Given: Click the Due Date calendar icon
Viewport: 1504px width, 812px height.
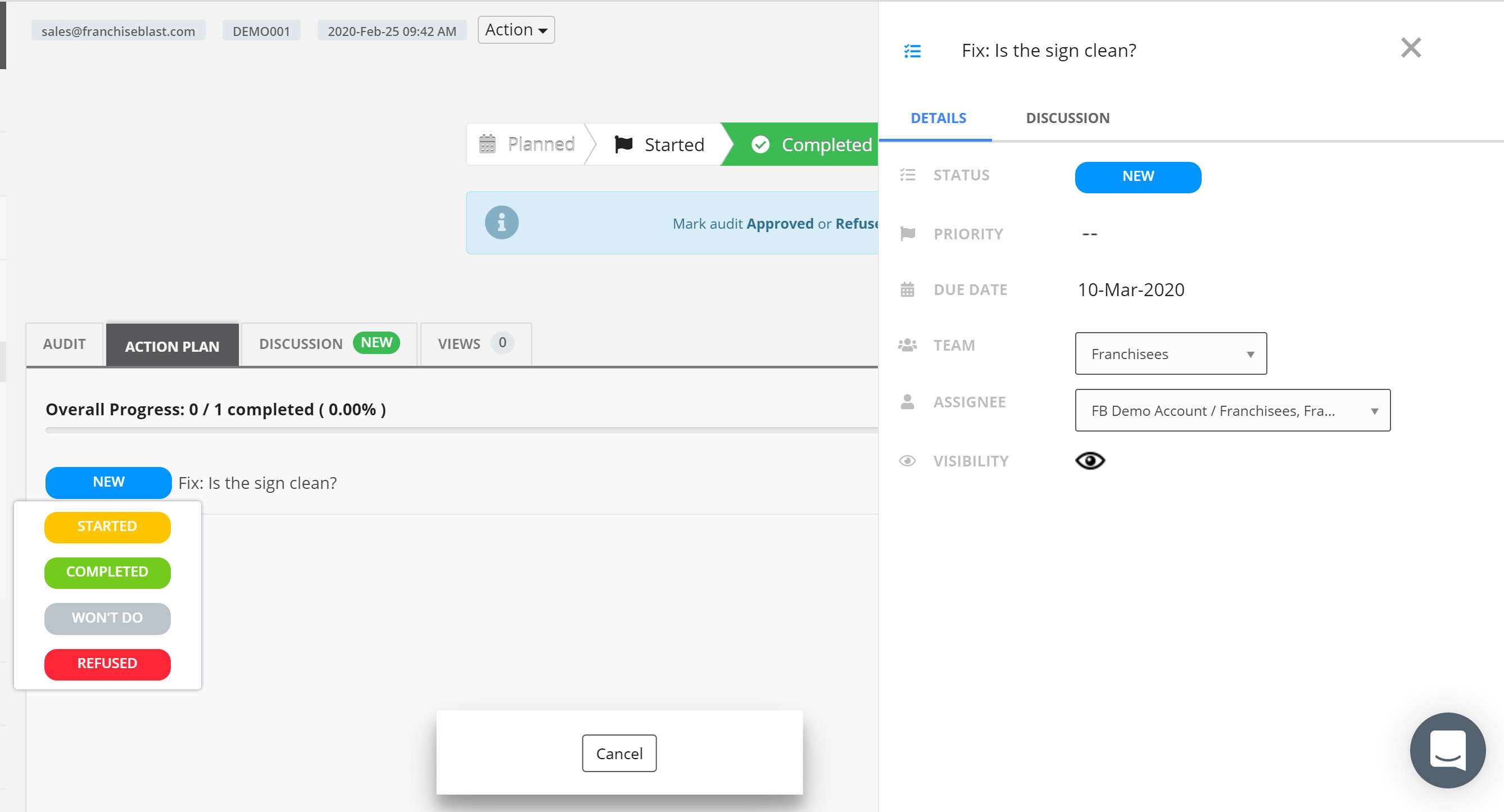Looking at the screenshot, I should [907, 289].
